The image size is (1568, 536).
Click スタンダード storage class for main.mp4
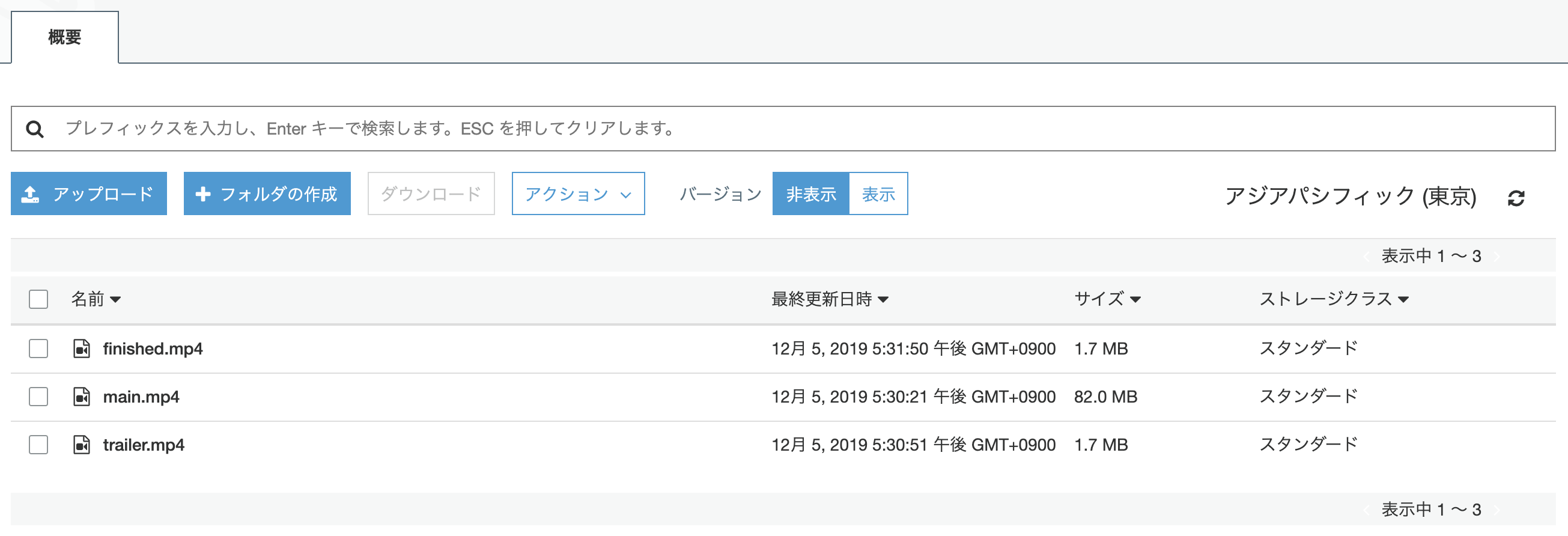(1308, 397)
